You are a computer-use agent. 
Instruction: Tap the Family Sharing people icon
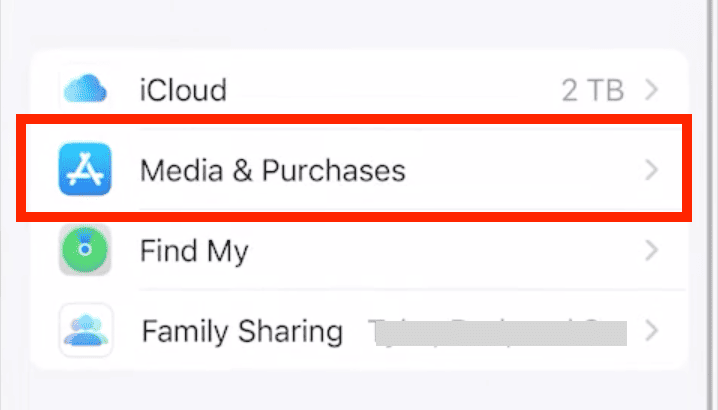click(85, 330)
